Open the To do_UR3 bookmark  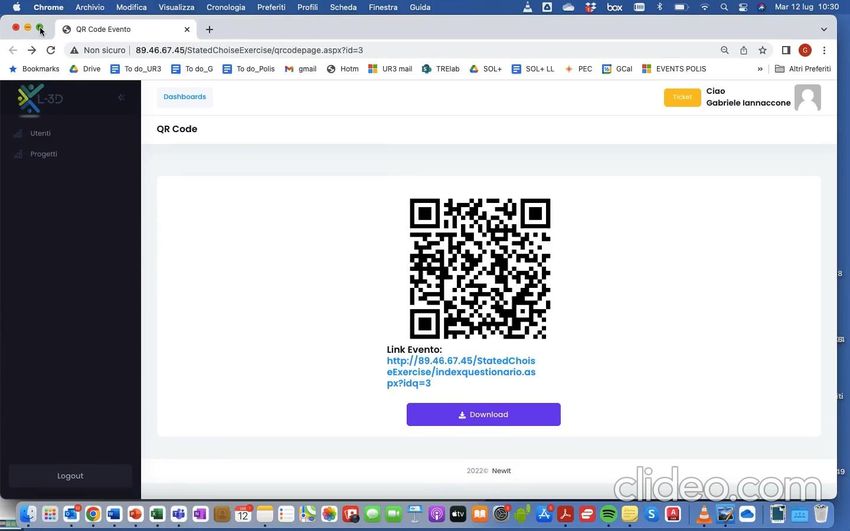(x=136, y=69)
